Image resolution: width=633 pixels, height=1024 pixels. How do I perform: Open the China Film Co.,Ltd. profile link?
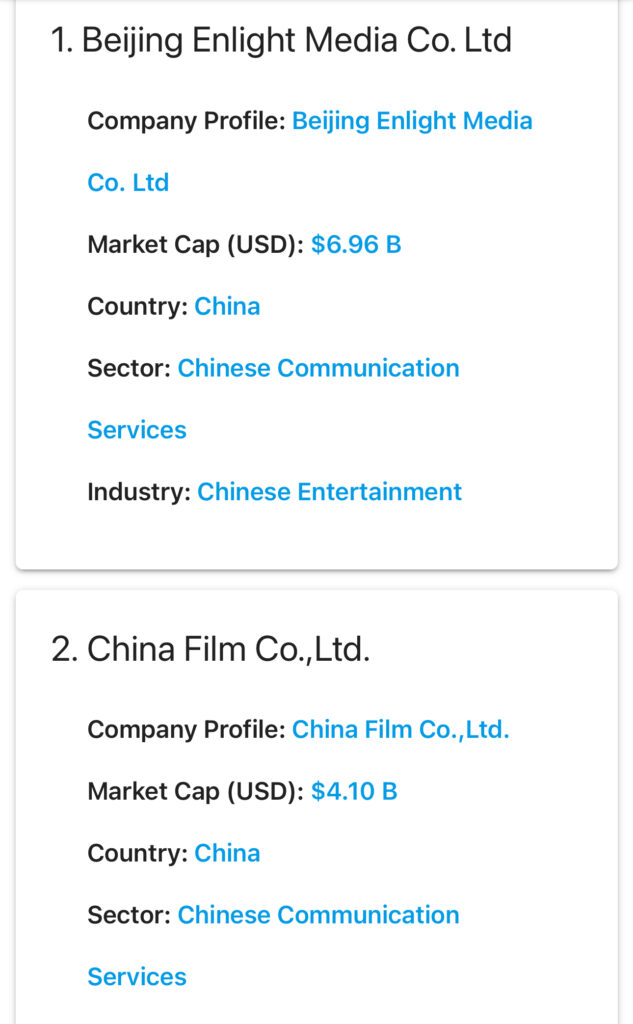tap(400, 730)
